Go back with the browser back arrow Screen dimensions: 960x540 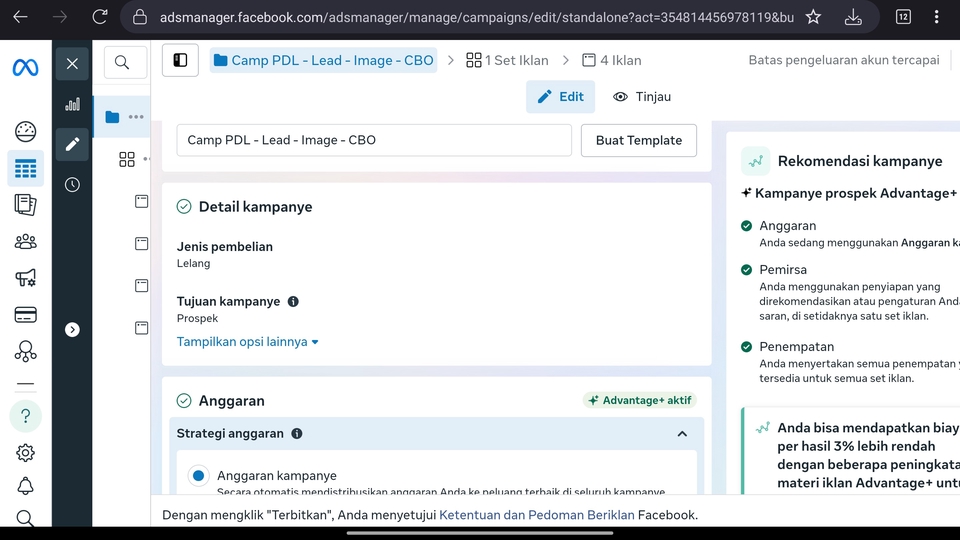point(20,17)
